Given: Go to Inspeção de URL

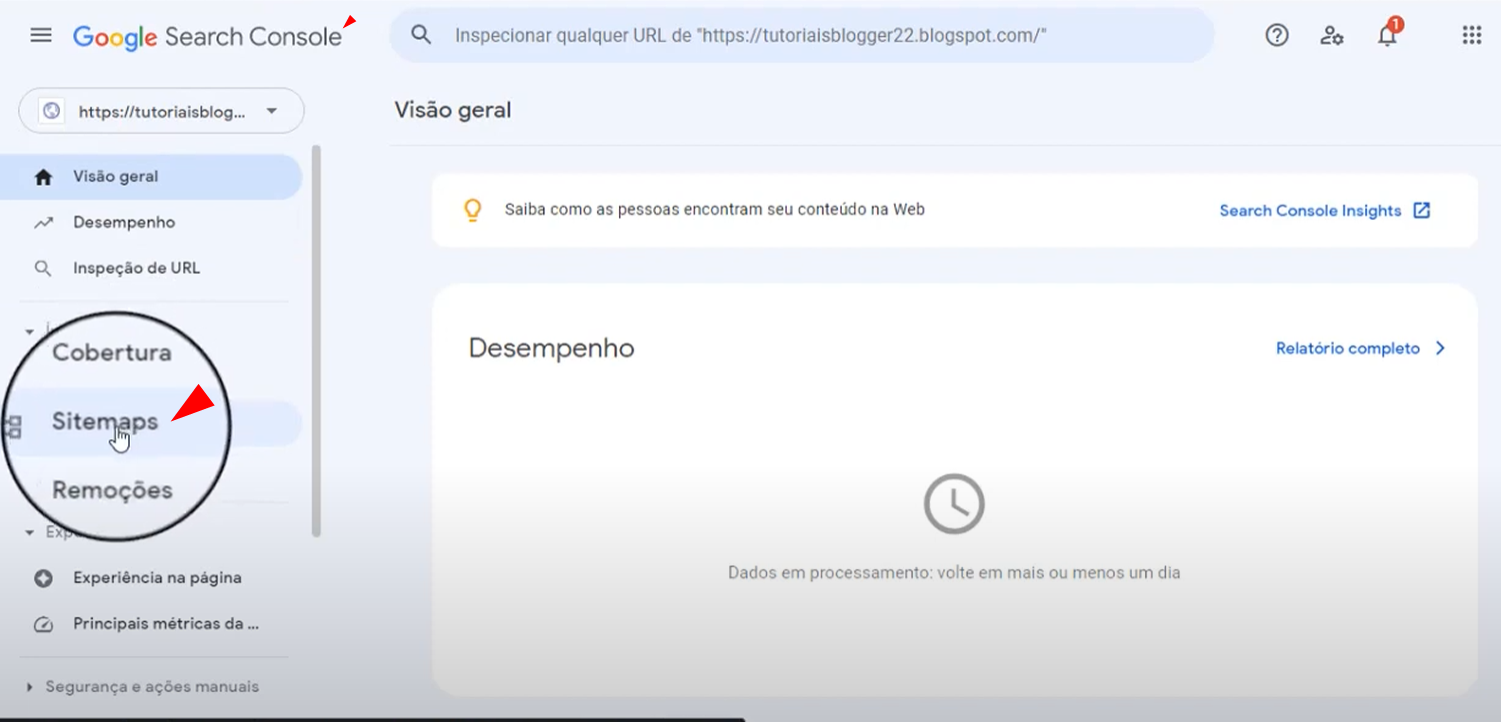Looking at the screenshot, I should tap(136, 268).
